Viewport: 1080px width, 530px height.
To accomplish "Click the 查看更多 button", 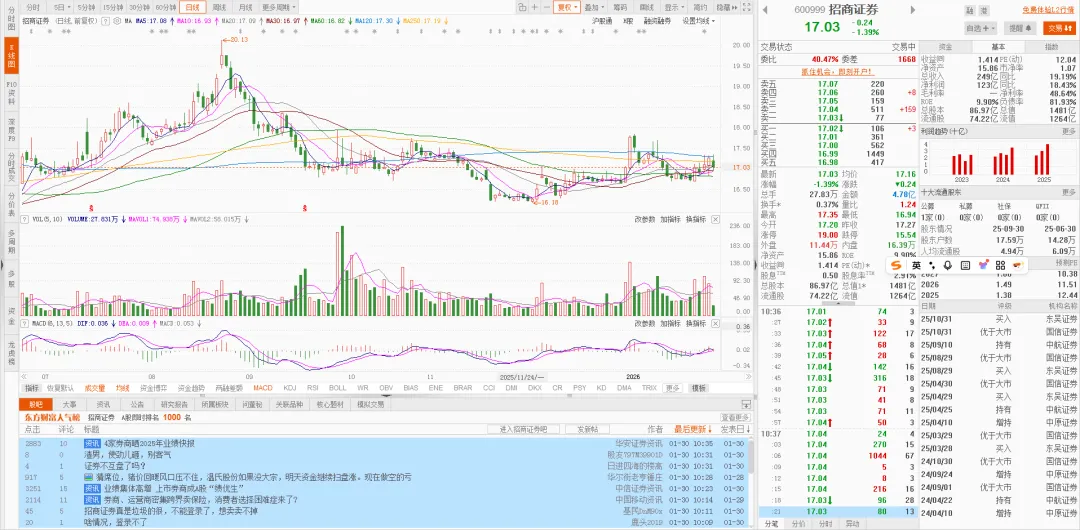I will coord(735,417).
